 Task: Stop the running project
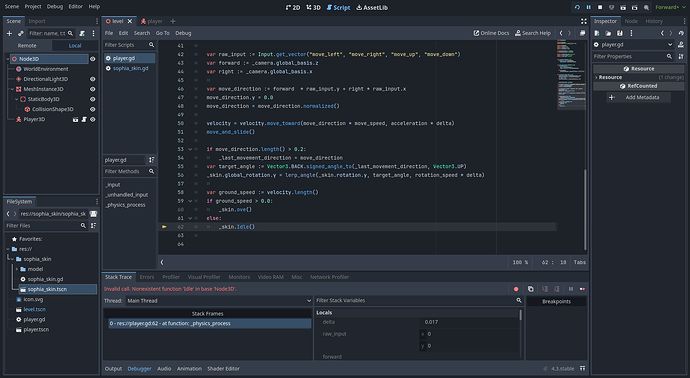[x=600, y=7]
